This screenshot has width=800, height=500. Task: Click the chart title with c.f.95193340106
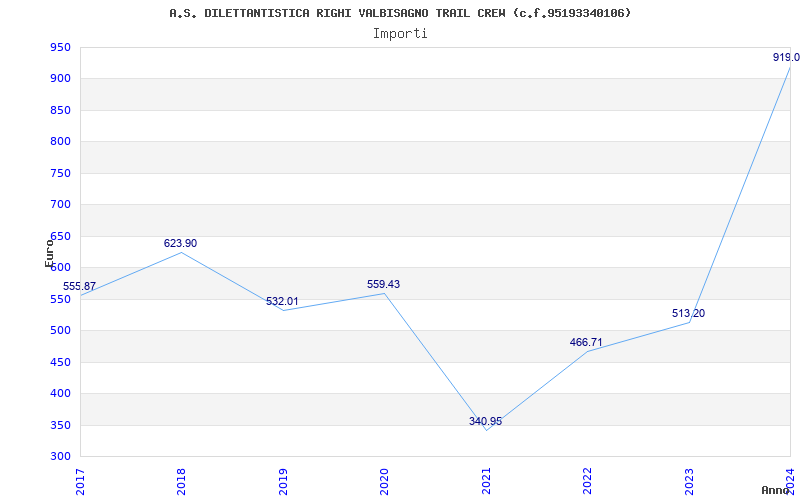400,13
